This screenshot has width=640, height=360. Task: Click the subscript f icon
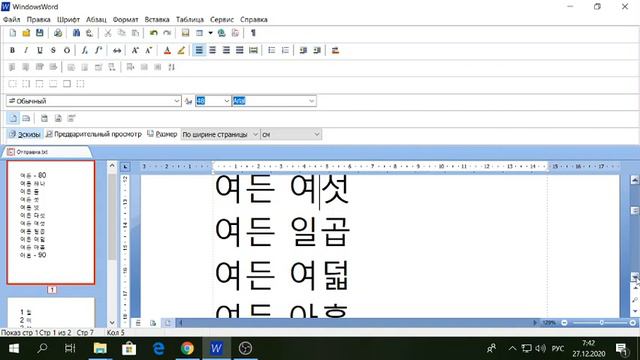click(84, 50)
